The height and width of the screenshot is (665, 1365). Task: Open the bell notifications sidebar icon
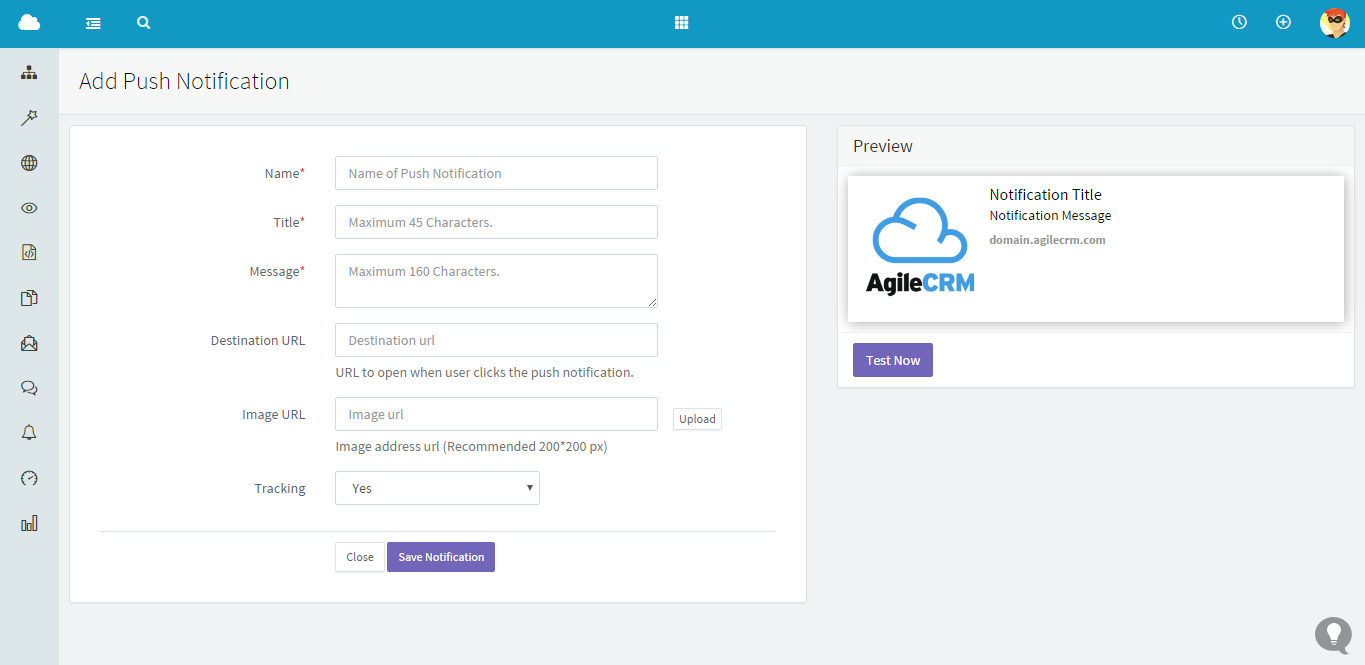pos(29,433)
